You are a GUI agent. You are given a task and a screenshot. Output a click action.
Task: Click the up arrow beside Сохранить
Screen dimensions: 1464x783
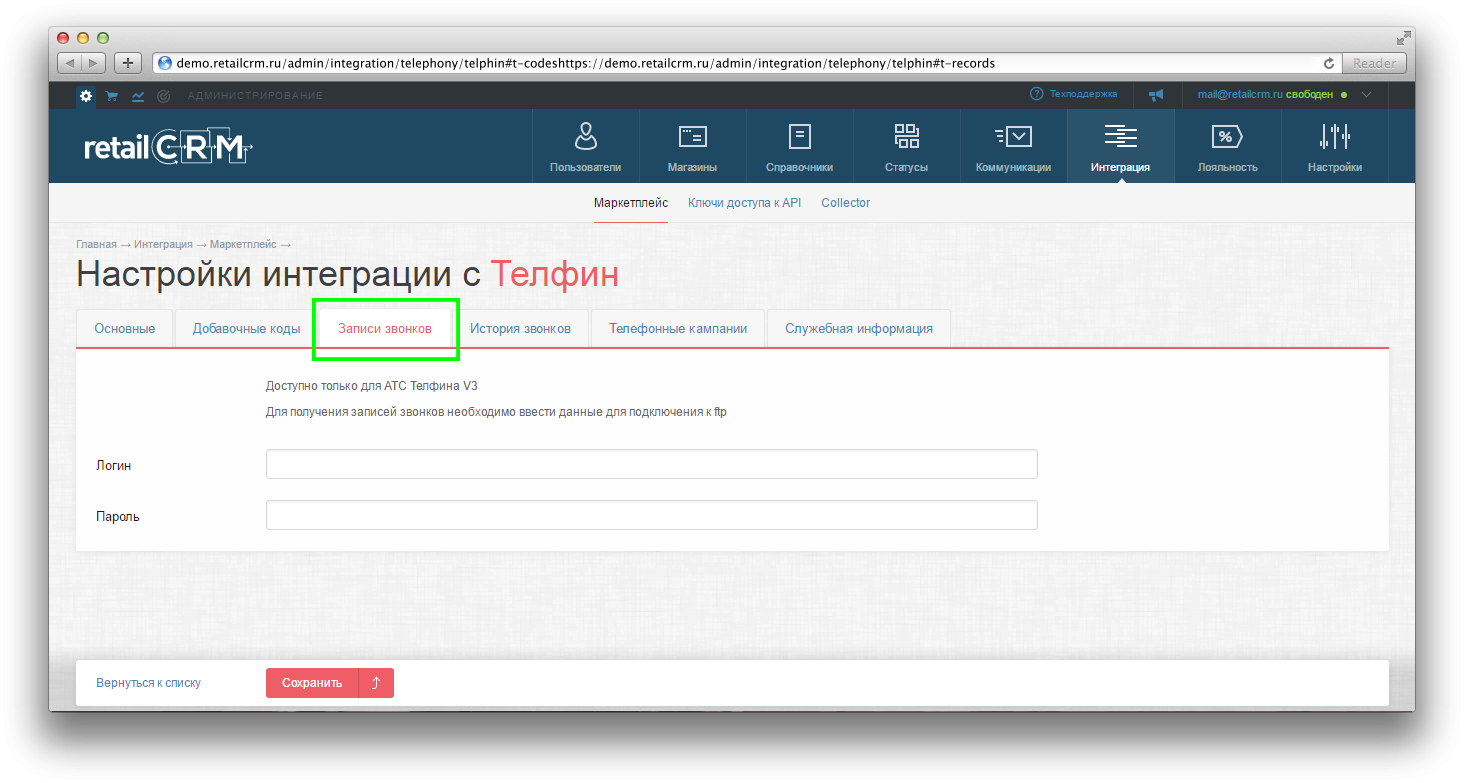tap(376, 683)
